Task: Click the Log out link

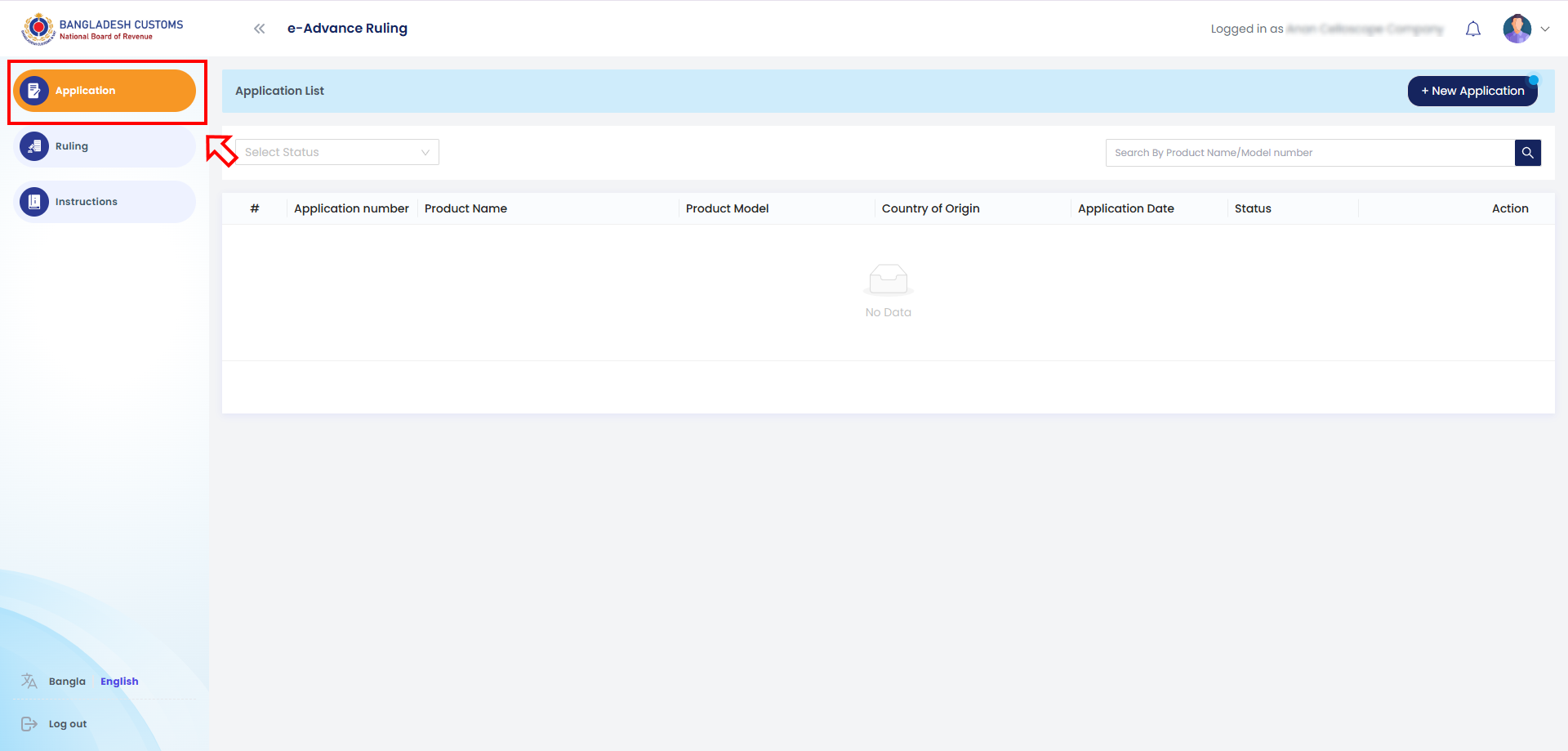Action: (68, 724)
